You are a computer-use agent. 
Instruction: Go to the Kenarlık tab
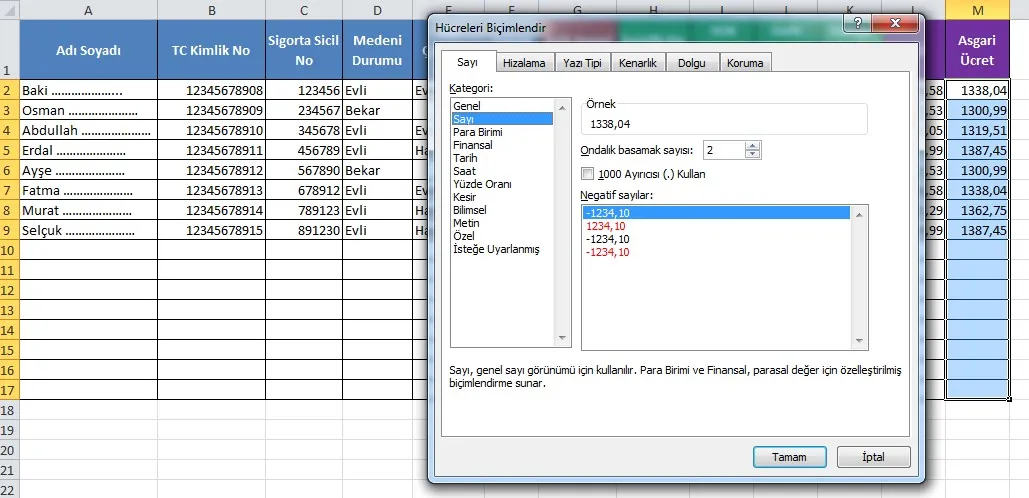(638, 63)
